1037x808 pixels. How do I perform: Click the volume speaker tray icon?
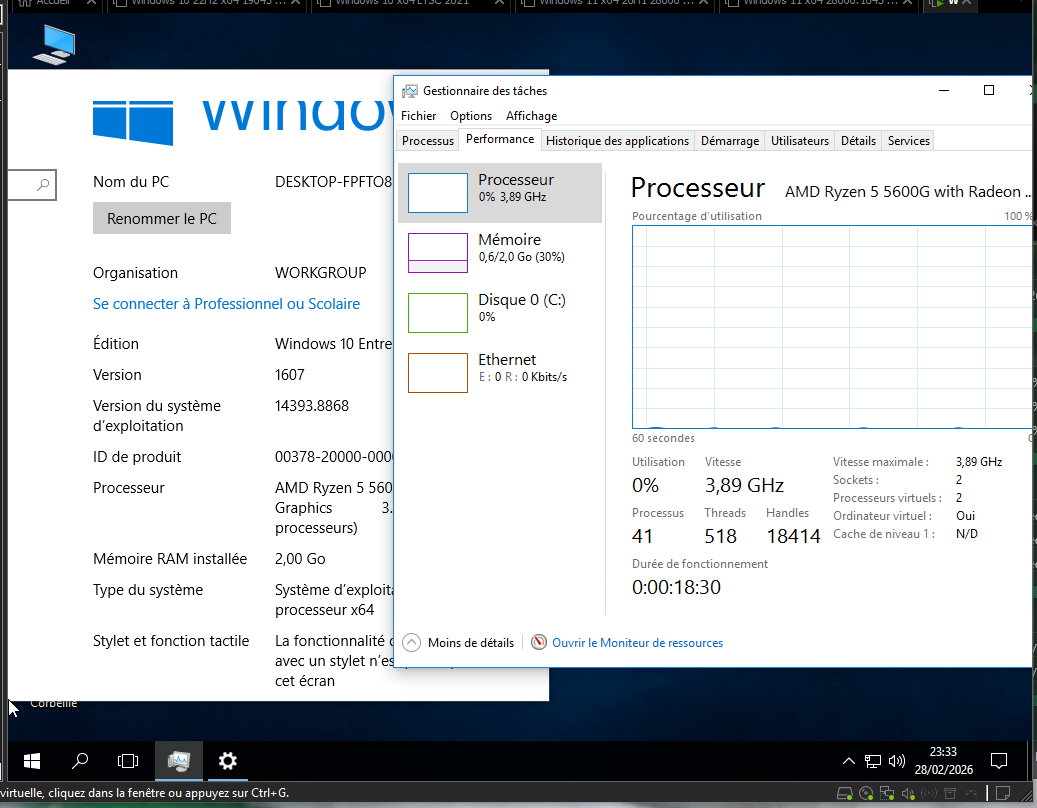click(897, 761)
